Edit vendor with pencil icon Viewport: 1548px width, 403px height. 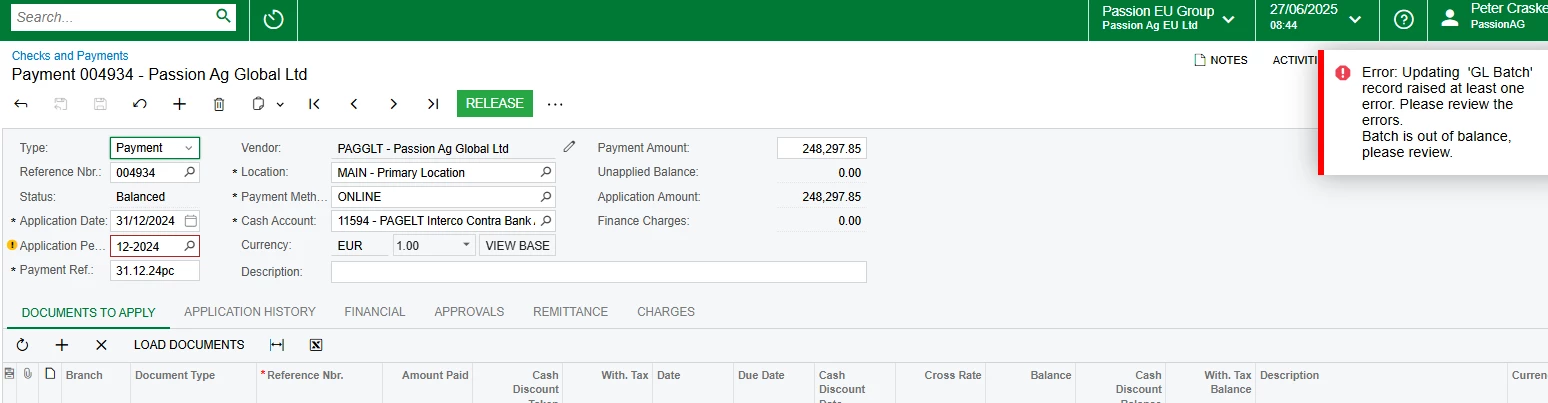(569, 147)
